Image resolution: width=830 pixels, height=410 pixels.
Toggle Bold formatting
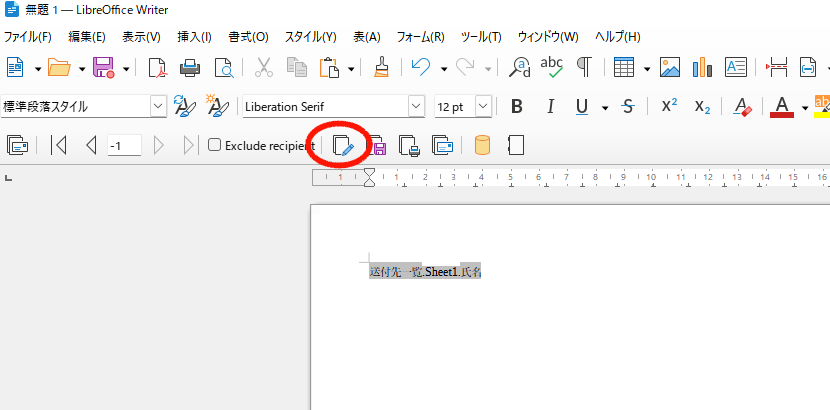517,107
